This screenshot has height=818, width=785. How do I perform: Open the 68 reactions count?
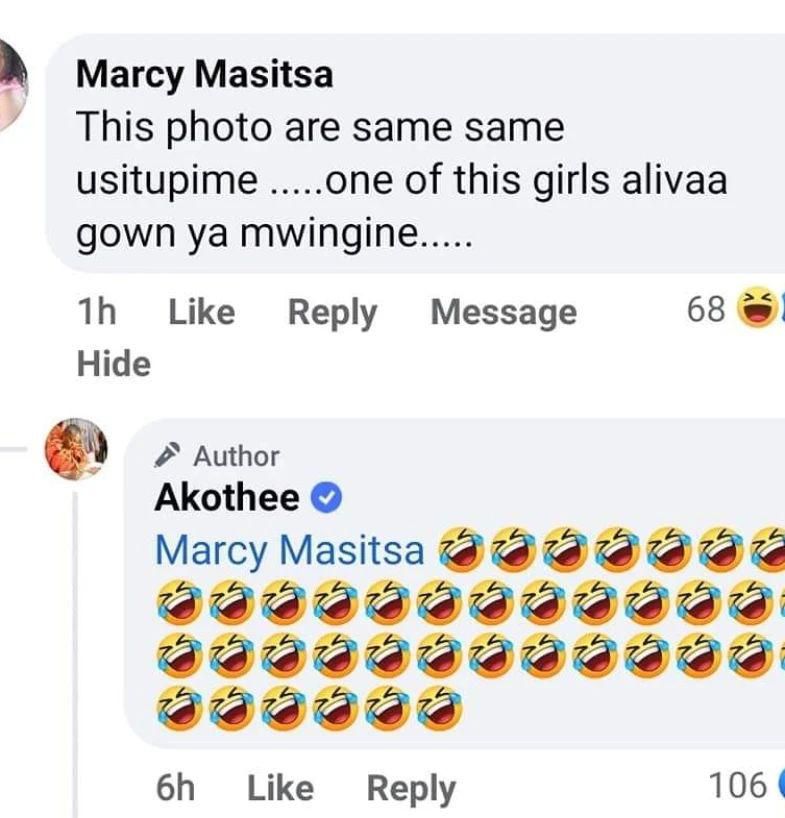(x=706, y=310)
